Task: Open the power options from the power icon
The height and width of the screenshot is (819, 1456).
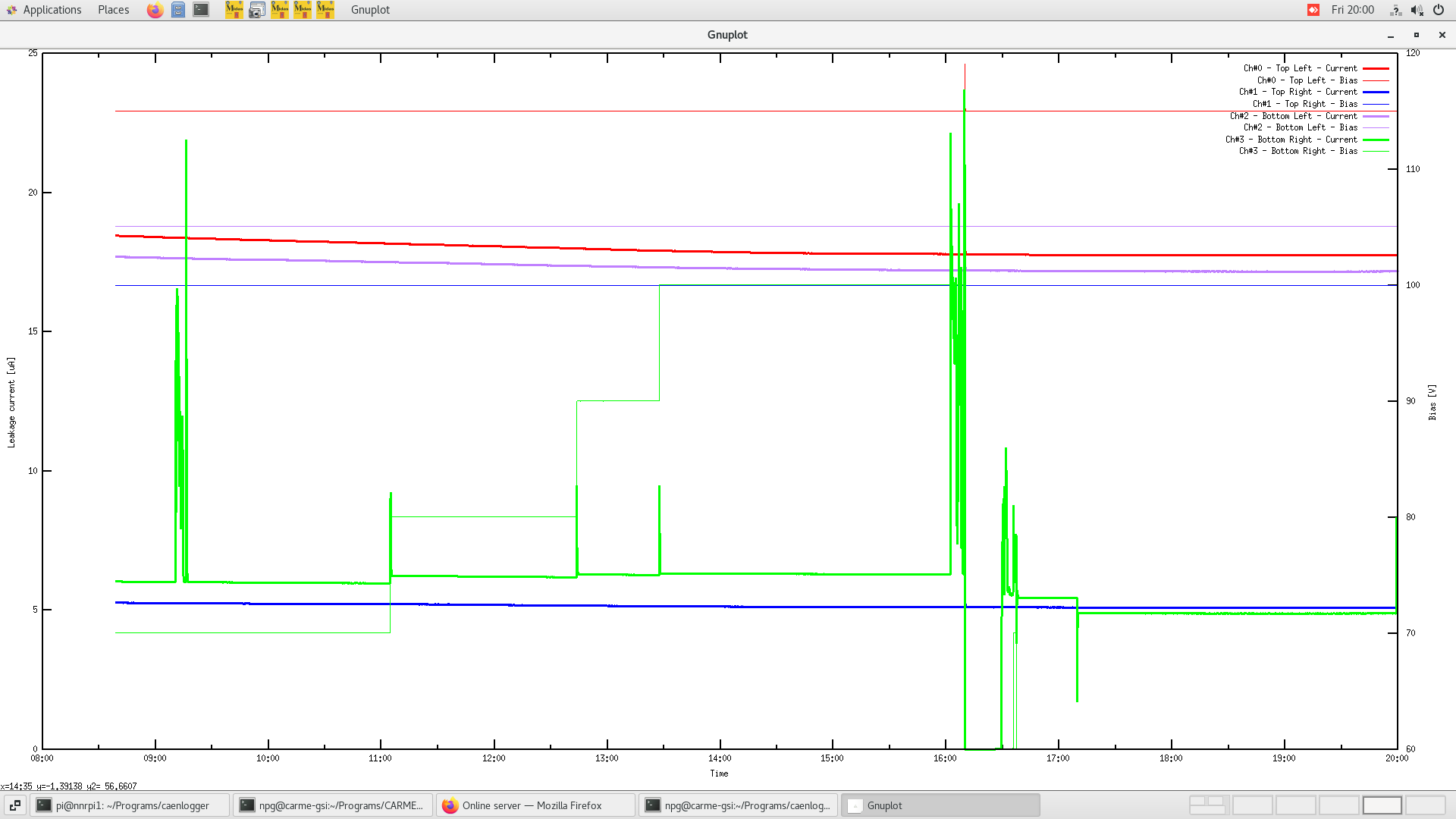Action: click(1439, 10)
